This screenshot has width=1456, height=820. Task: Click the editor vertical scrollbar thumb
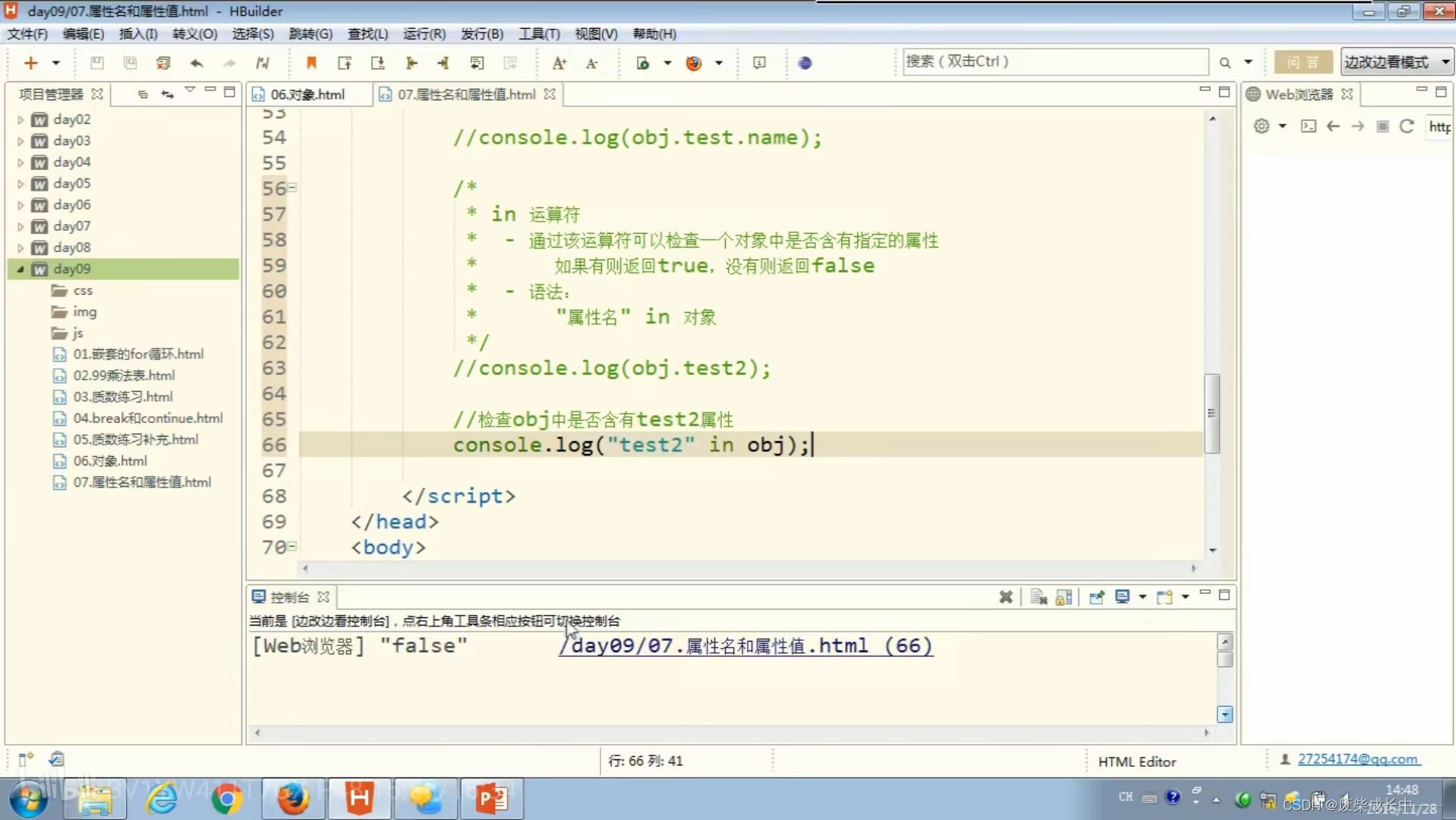pyautogui.click(x=1212, y=413)
